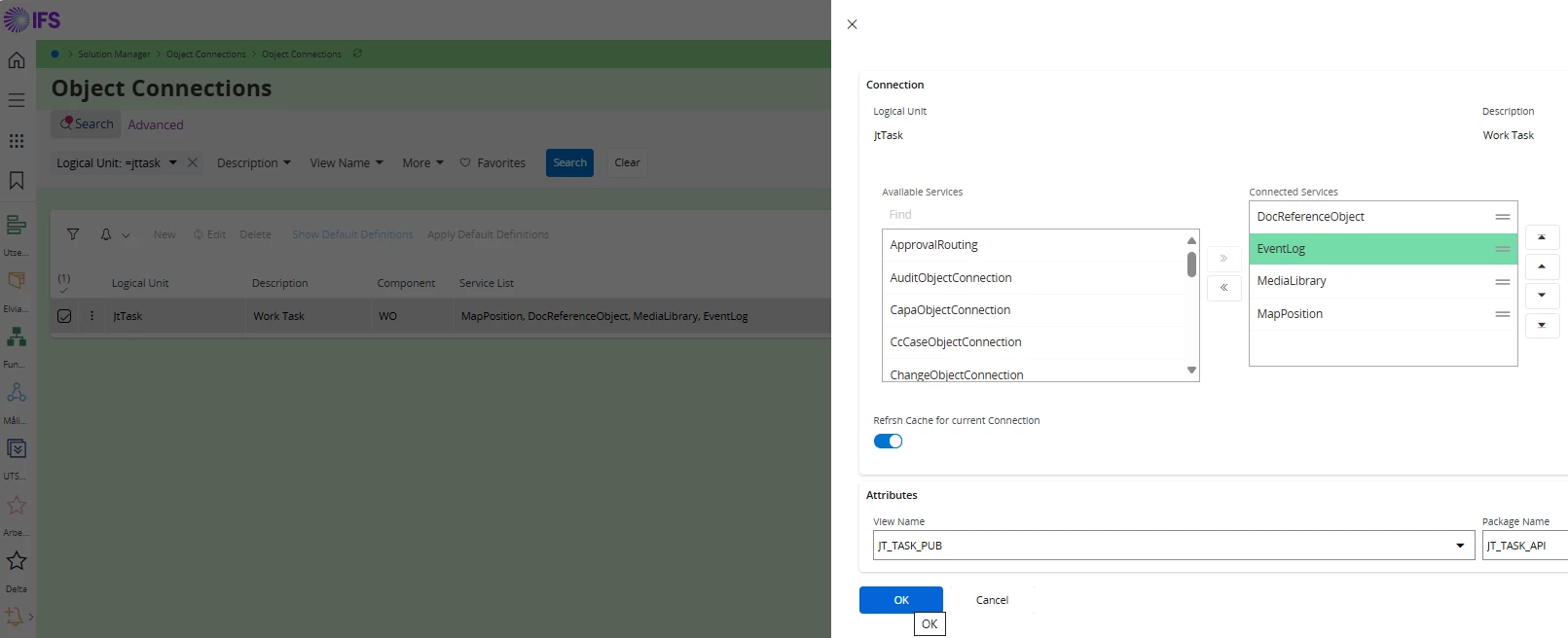The image size is (1568, 638).
Task: Move selected service up one
Action: (1542, 266)
